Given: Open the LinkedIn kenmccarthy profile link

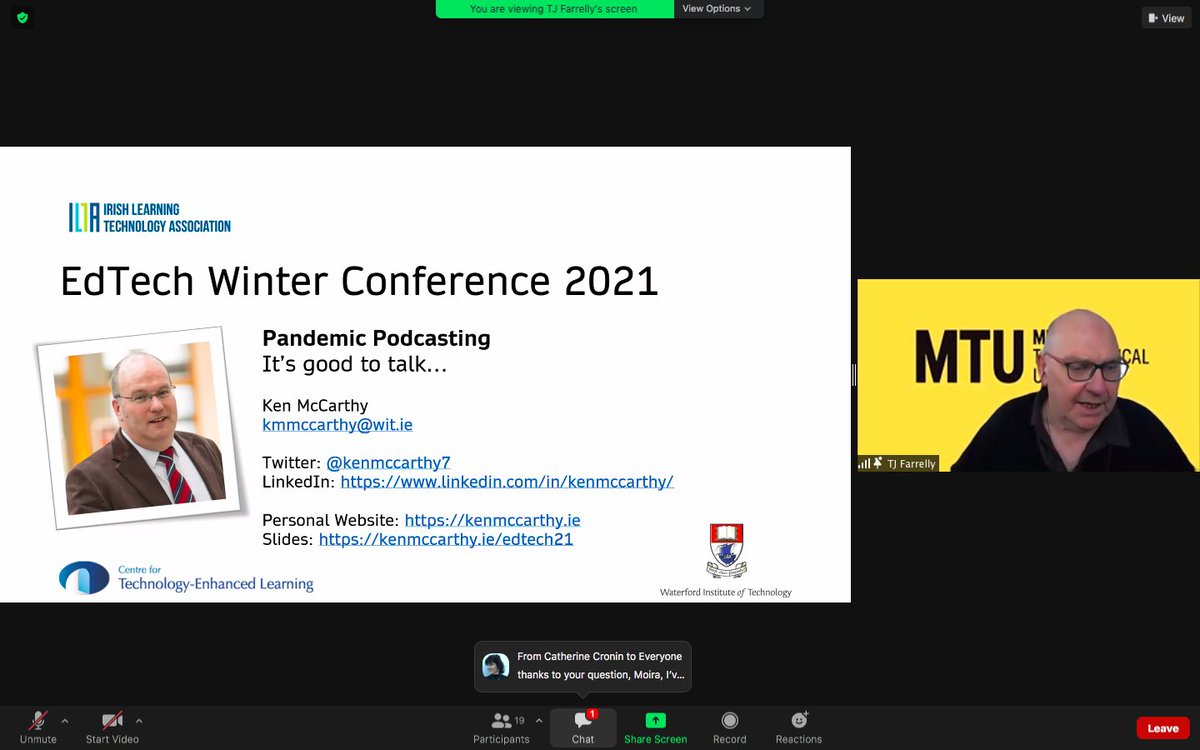Looking at the screenshot, I should pyautogui.click(x=507, y=481).
